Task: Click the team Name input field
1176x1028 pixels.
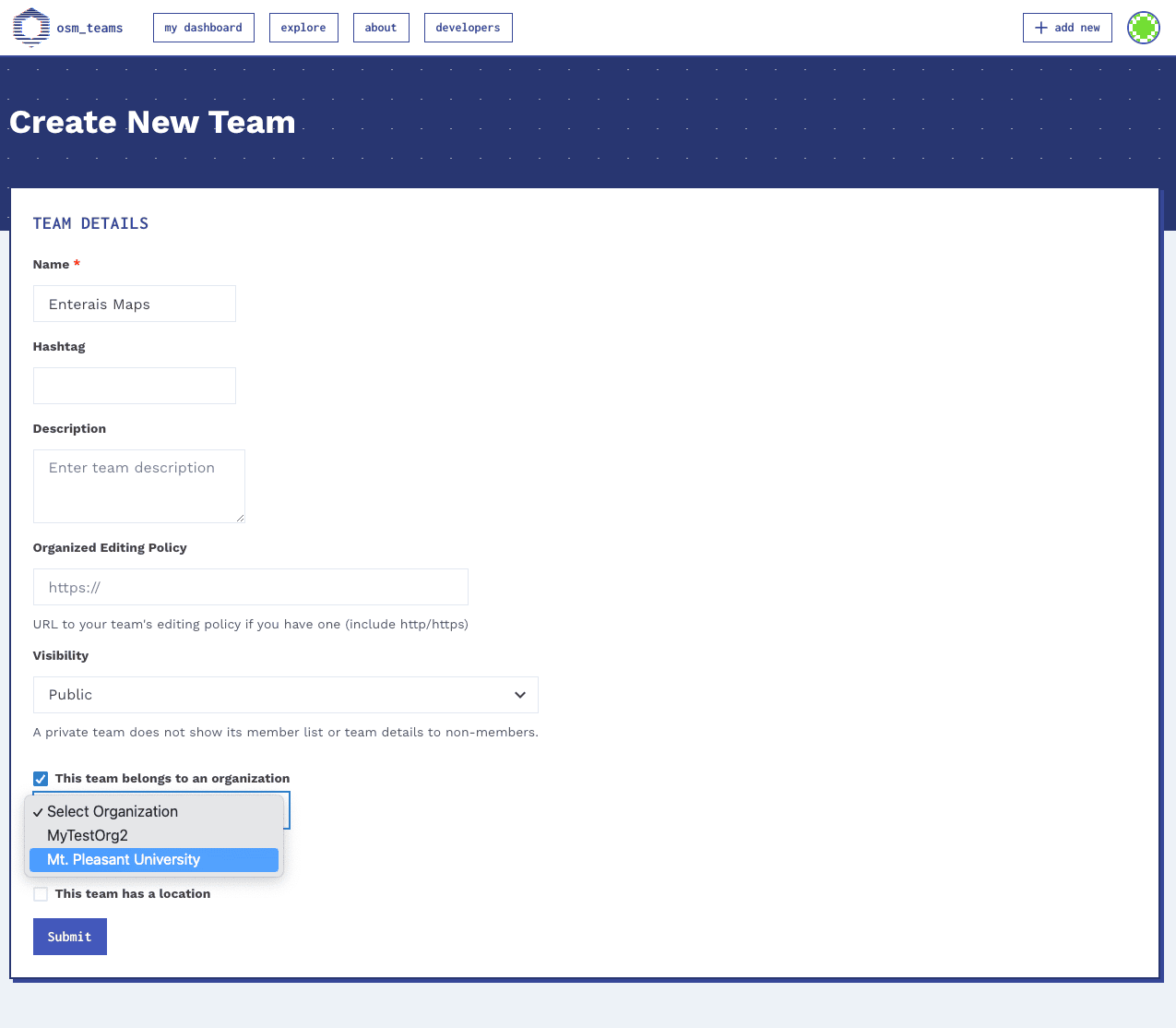Action: coord(134,303)
